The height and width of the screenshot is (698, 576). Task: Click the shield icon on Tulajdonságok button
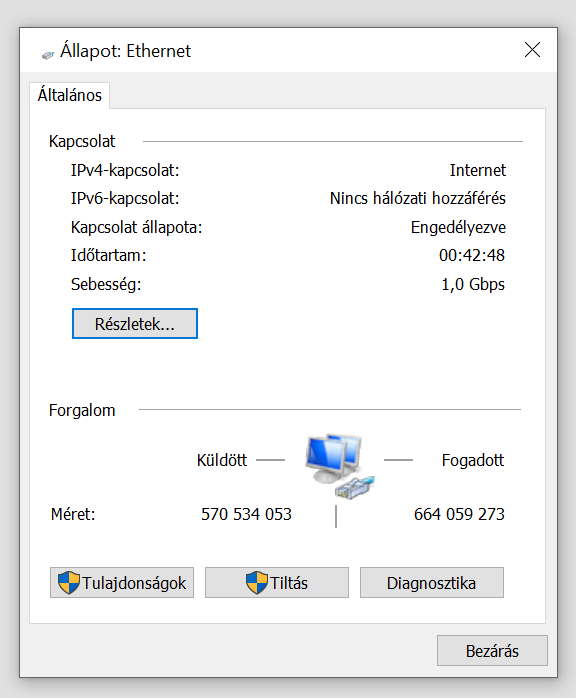point(69,583)
